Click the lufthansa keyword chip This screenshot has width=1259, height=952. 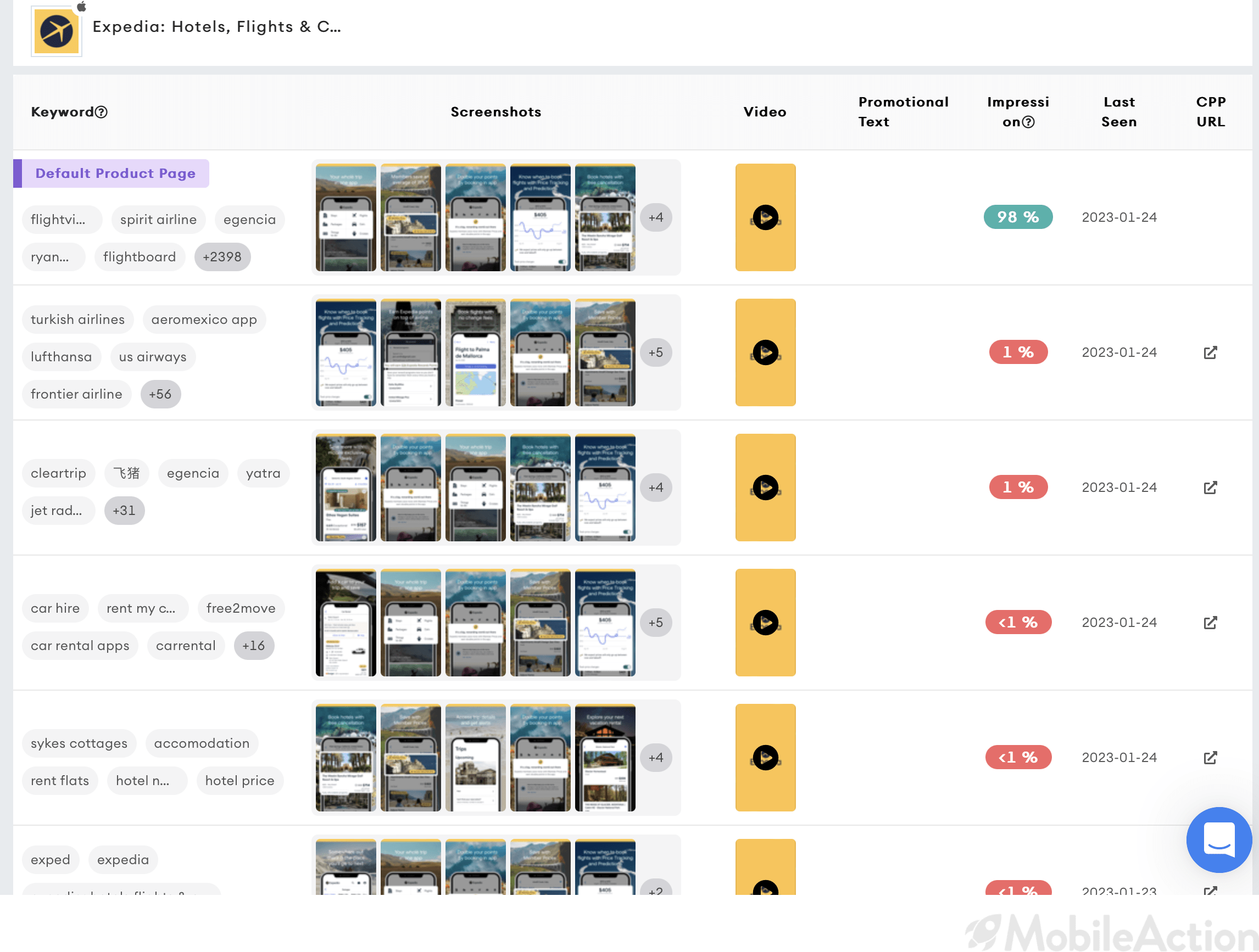(x=62, y=357)
